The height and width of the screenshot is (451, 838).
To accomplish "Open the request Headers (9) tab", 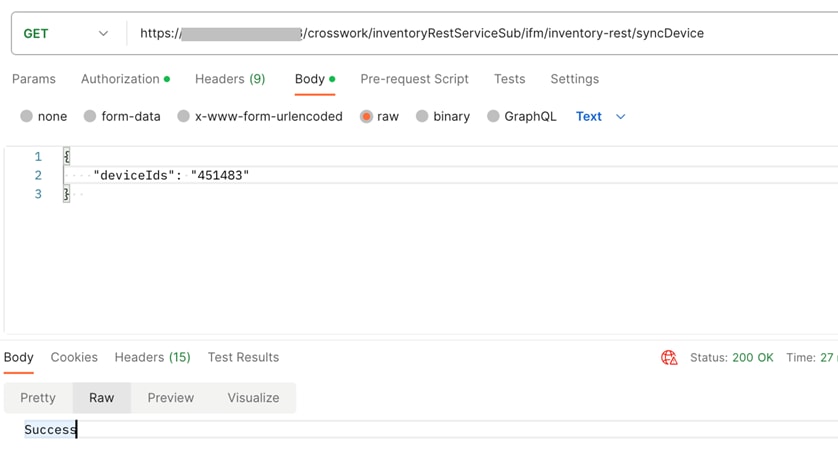I will (230, 79).
